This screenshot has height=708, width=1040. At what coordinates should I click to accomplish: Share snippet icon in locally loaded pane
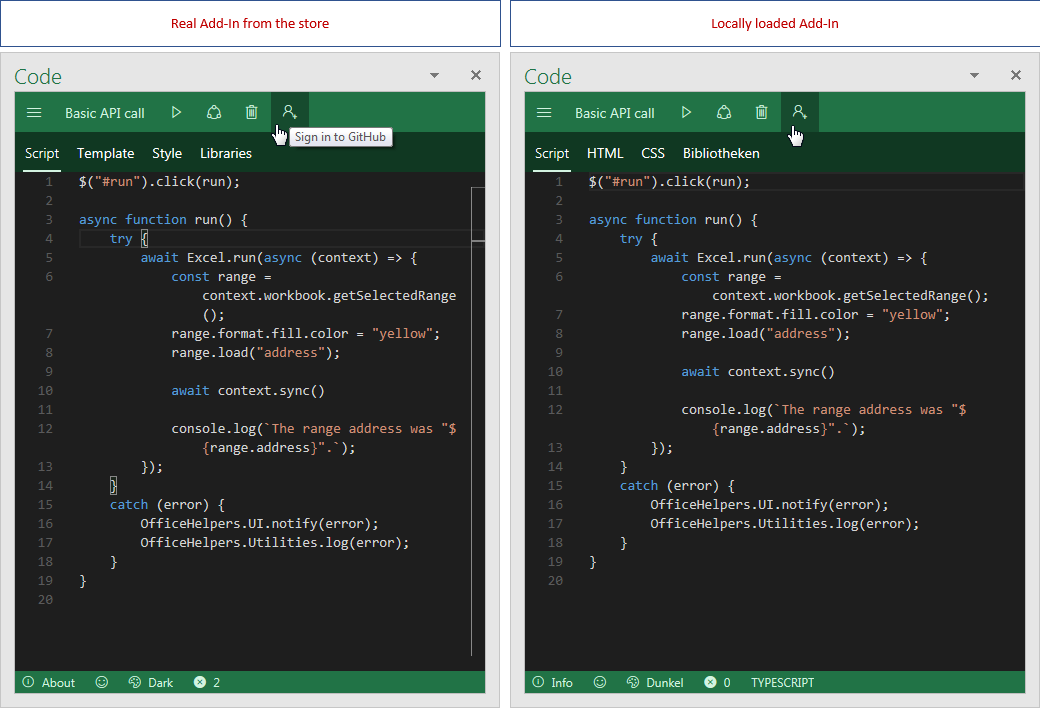tap(724, 113)
